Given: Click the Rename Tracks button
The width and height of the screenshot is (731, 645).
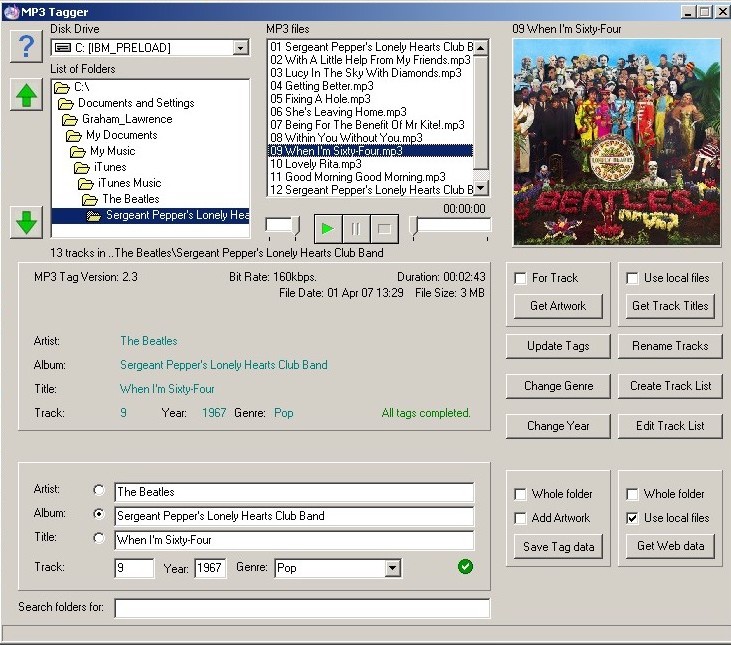Looking at the screenshot, I should pos(670,346).
